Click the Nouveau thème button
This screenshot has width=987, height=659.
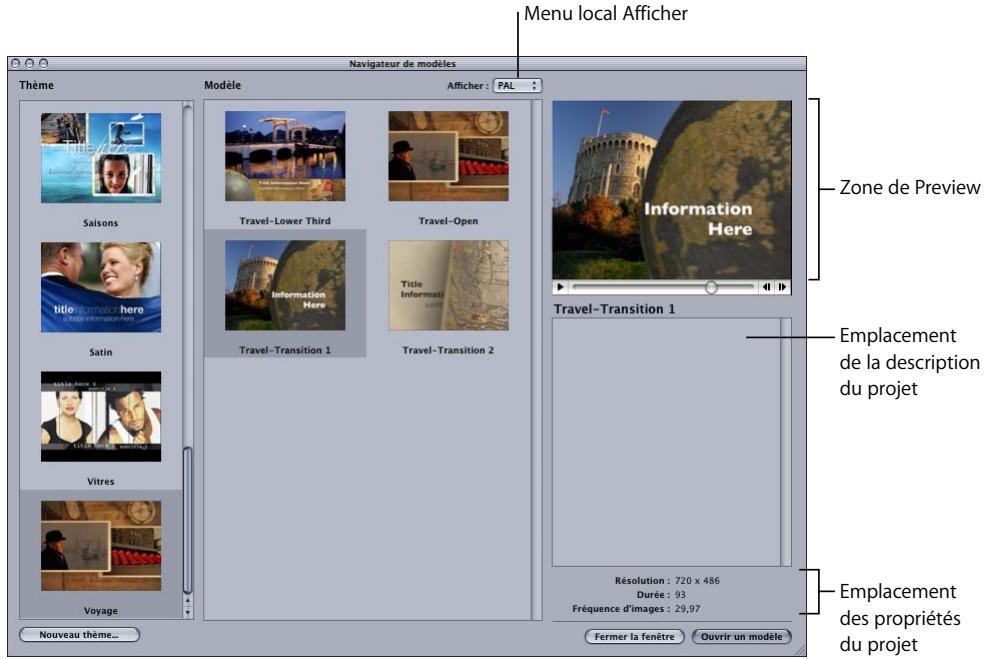tap(79, 635)
